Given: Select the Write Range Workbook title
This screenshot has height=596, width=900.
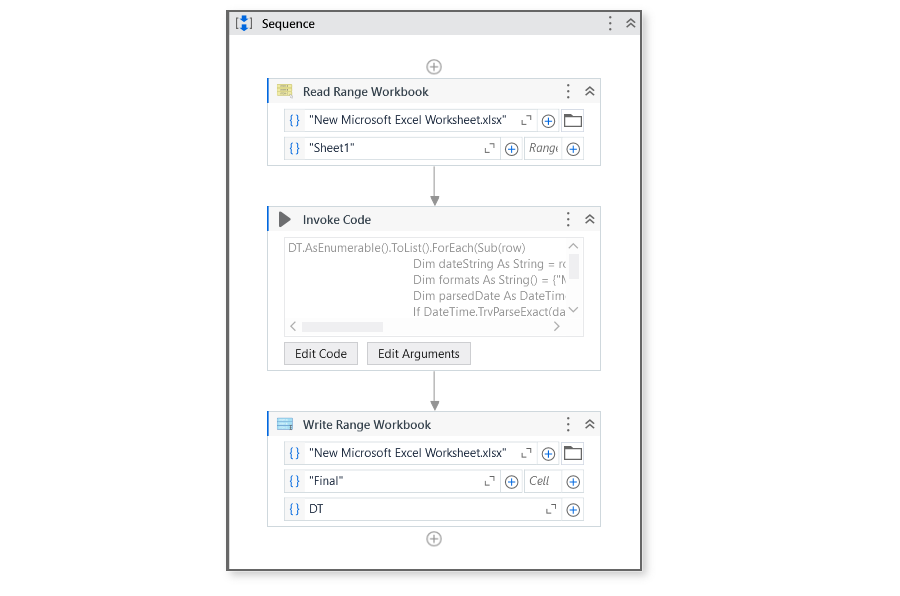Looking at the screenshot, I should click(367, 425).
